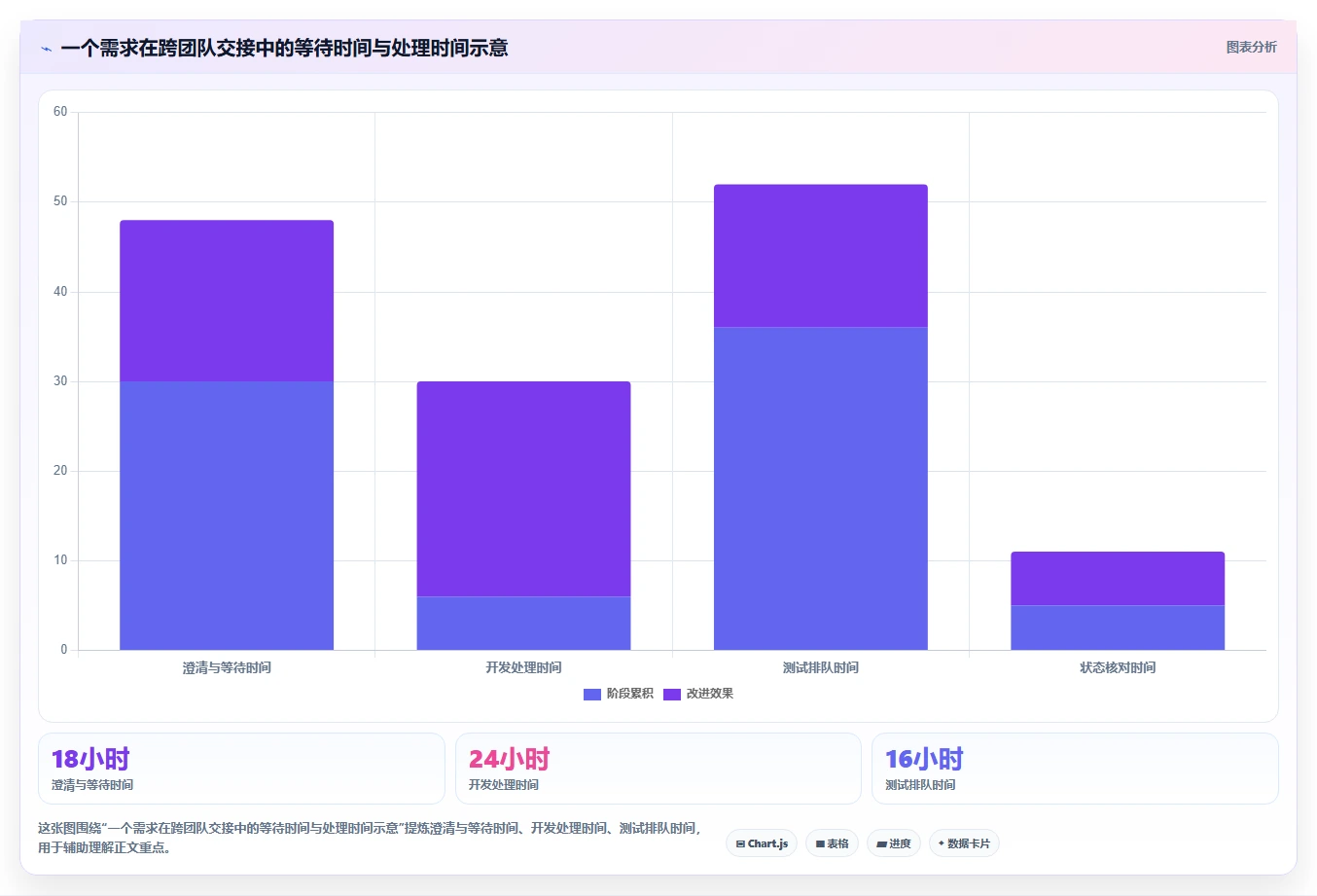Viewport: 1317px width, 896px height.
Task: Toggle the 改进效果 legend item
Action: pyautogui.click(x=698, y=694)
